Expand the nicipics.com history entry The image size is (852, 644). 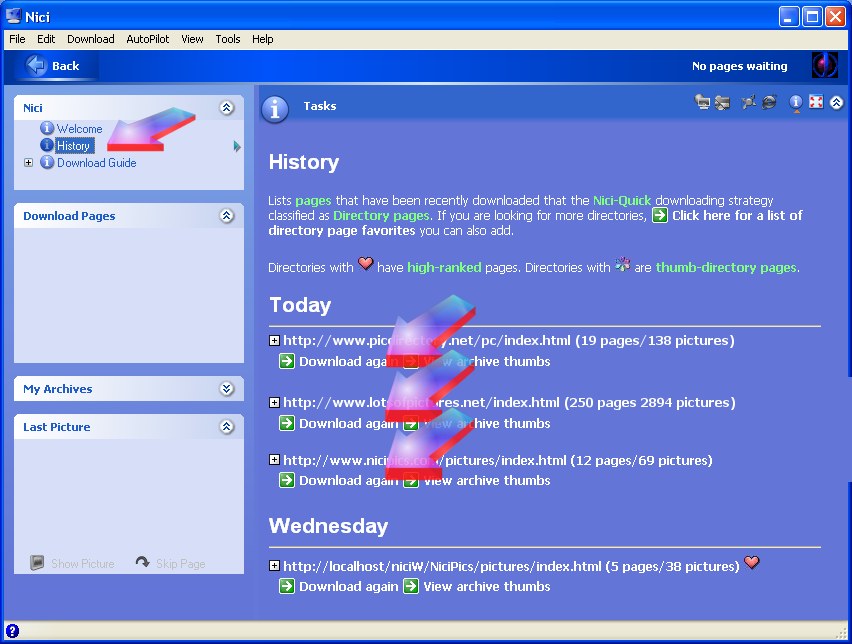point(274,460)
